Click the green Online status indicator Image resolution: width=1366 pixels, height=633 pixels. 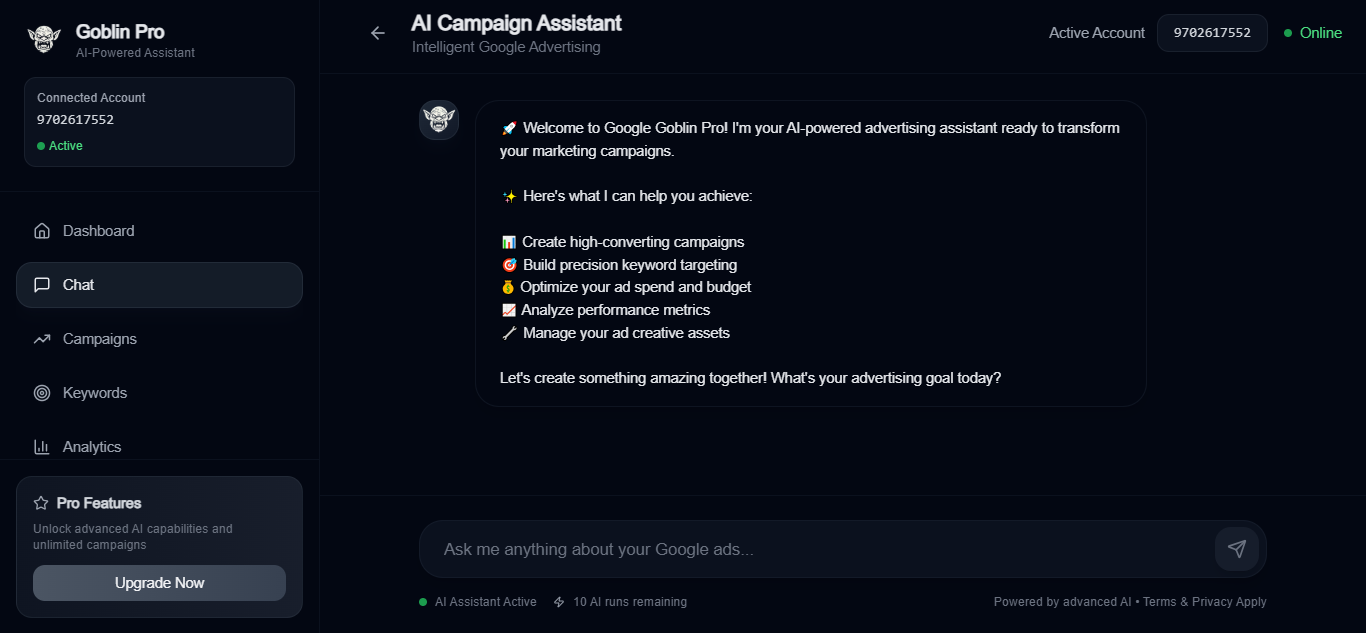pyautogui.click(x=1313, y=33)
